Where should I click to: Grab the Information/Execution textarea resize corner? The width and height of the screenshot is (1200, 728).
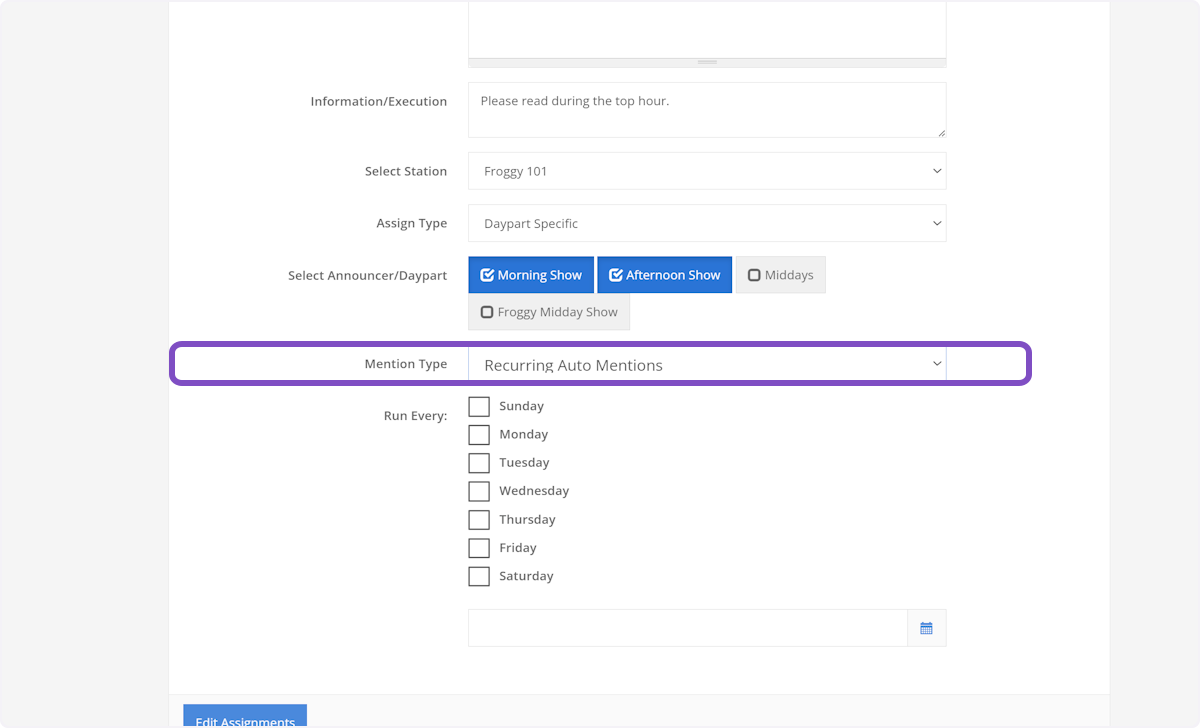(x=941, y=132)
